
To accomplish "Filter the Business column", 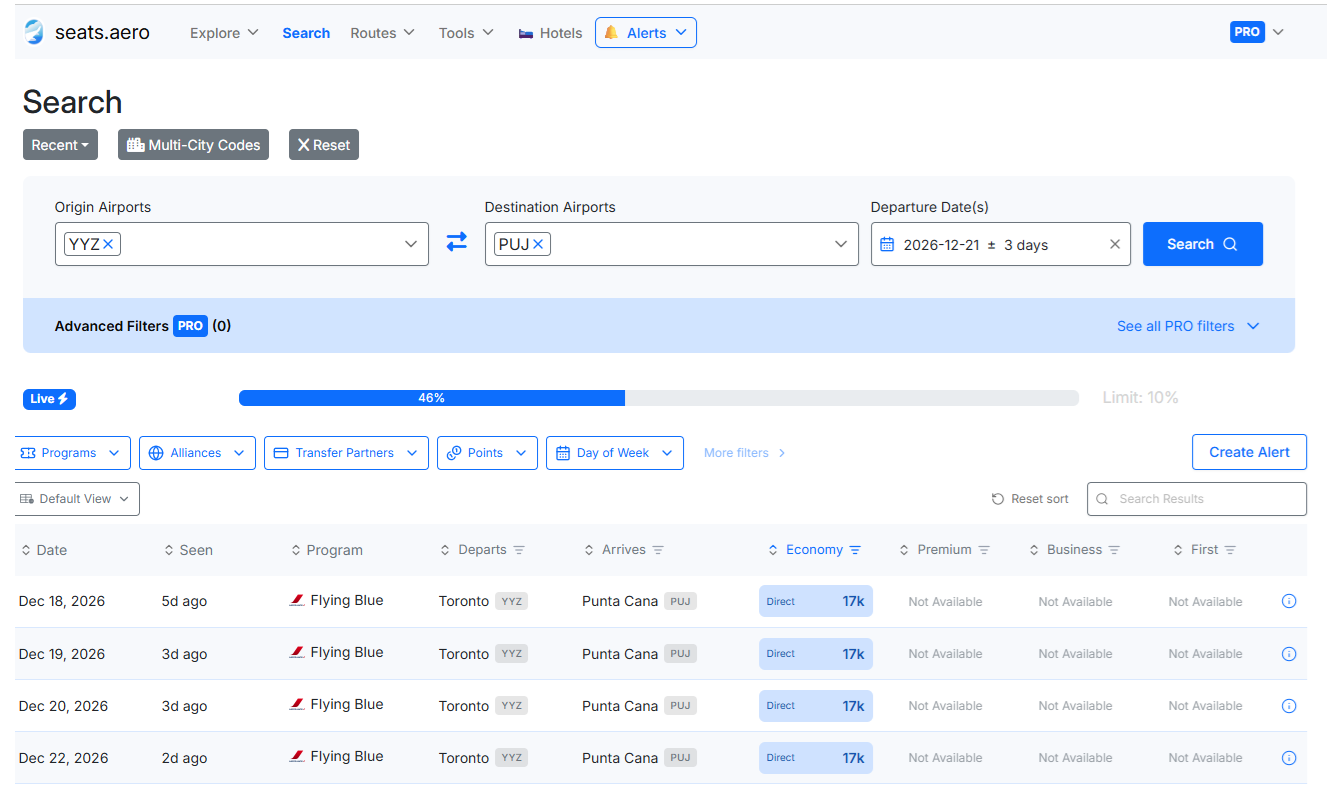I will (1114, 550).
